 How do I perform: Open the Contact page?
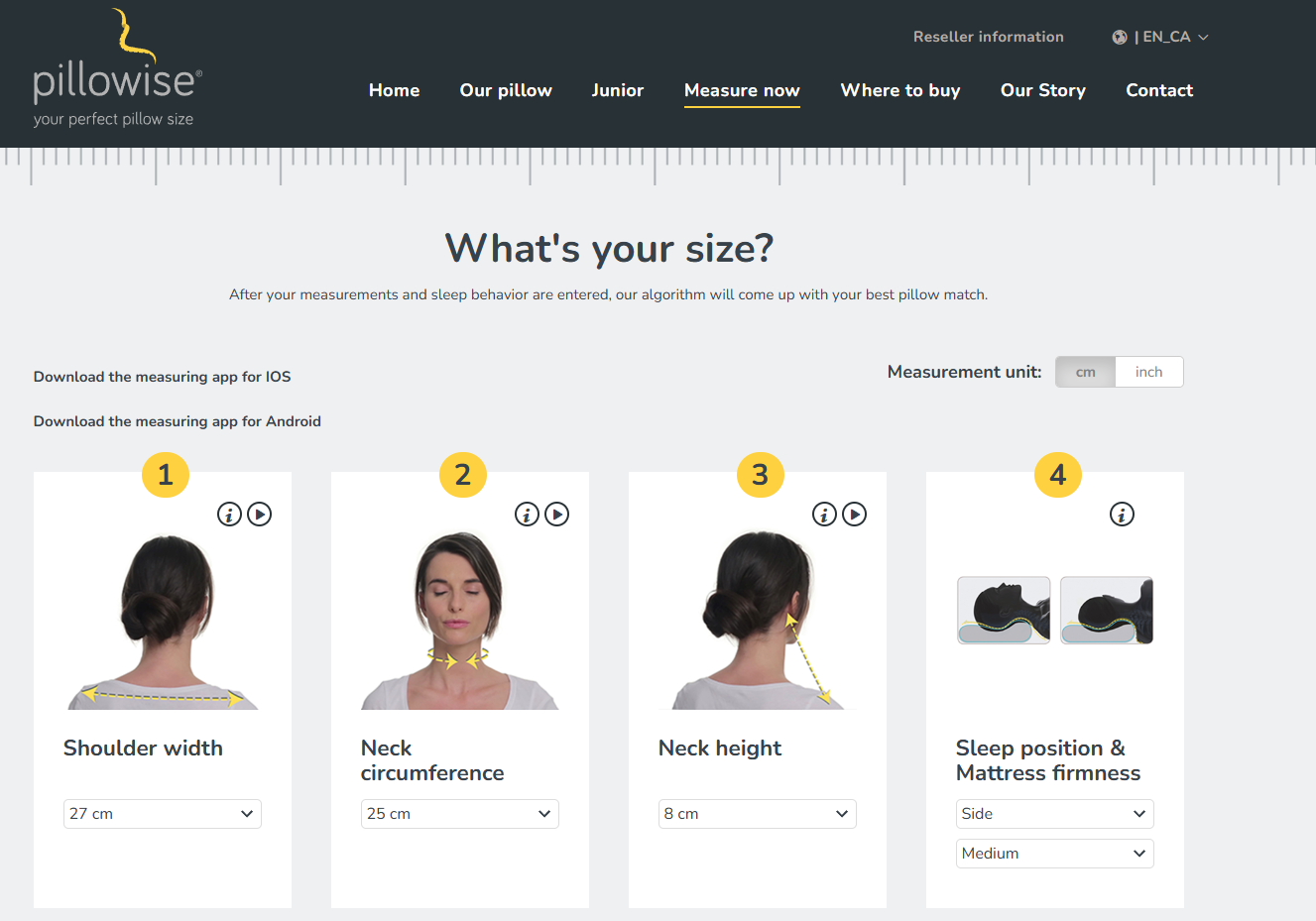(1159, 90)
